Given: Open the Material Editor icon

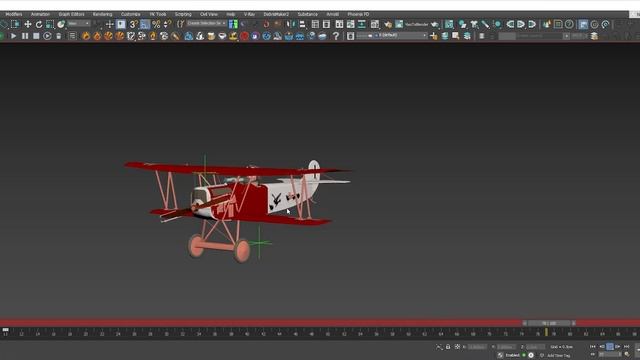Looking at the screenshot, I should point(375,24).
